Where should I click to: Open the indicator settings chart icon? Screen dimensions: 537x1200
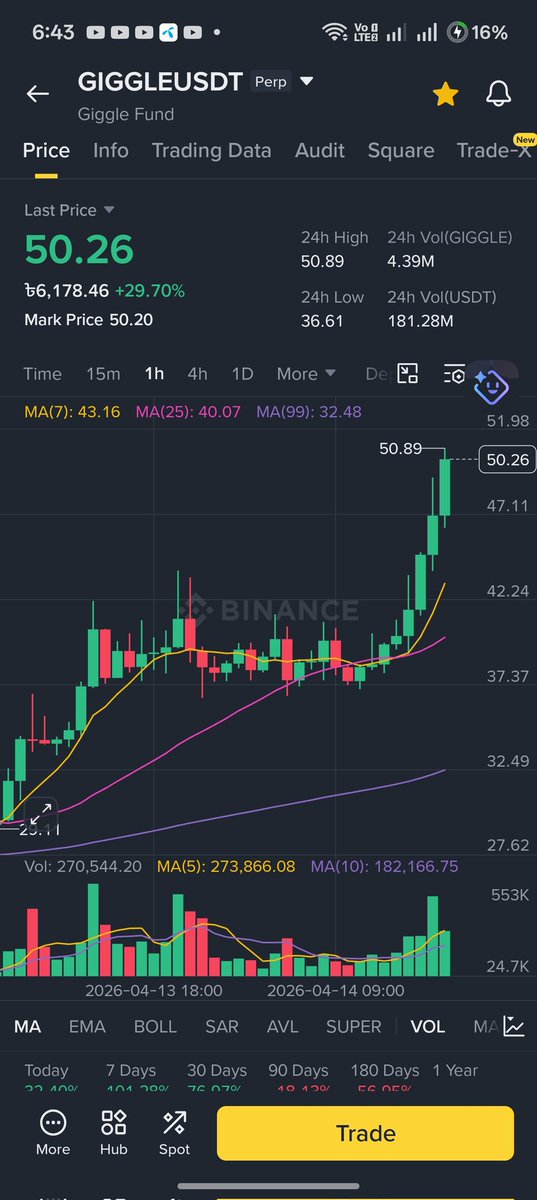click(x=514, y=1026)
